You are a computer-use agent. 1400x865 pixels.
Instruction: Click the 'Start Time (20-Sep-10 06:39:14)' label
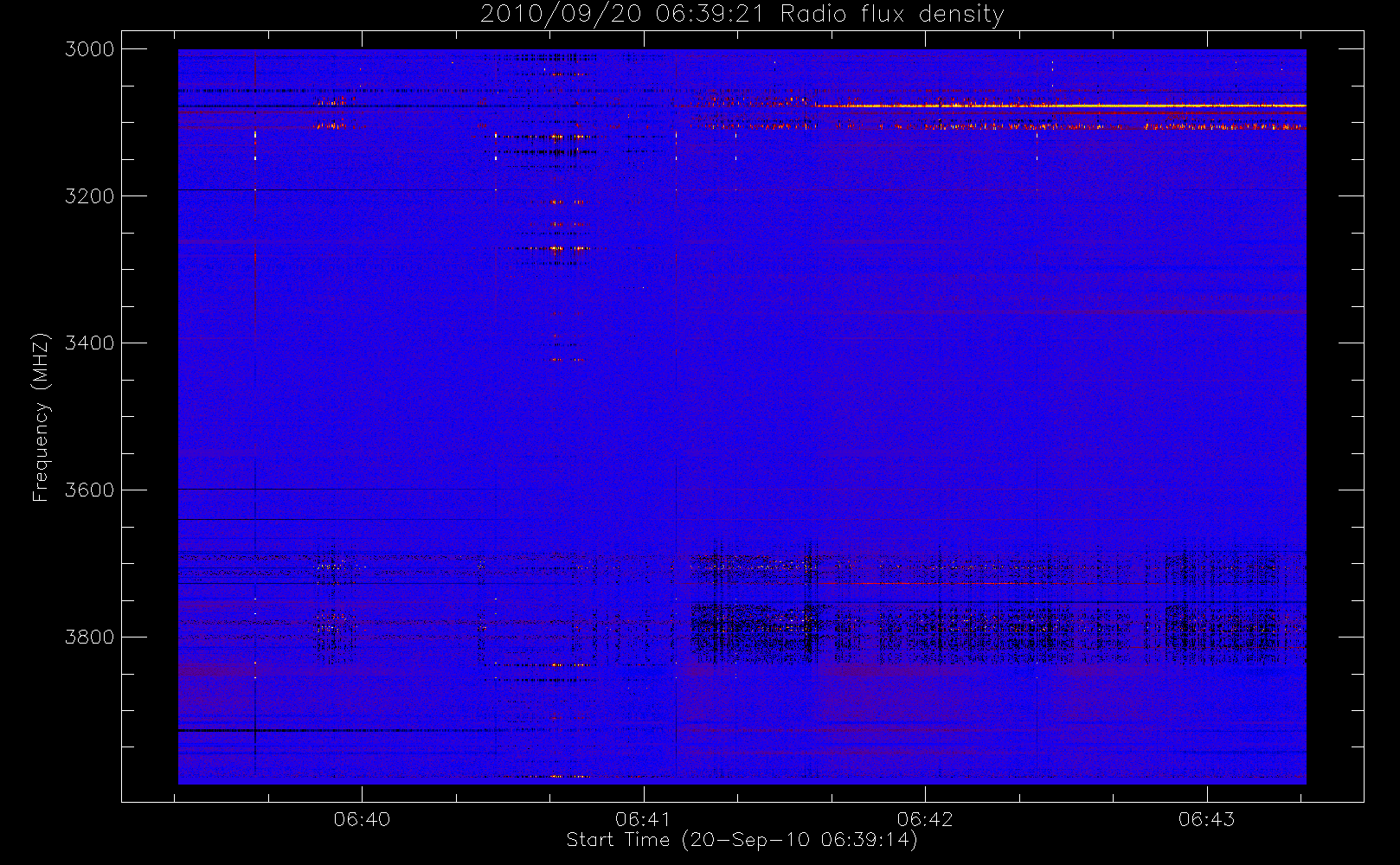coord(742,840)
